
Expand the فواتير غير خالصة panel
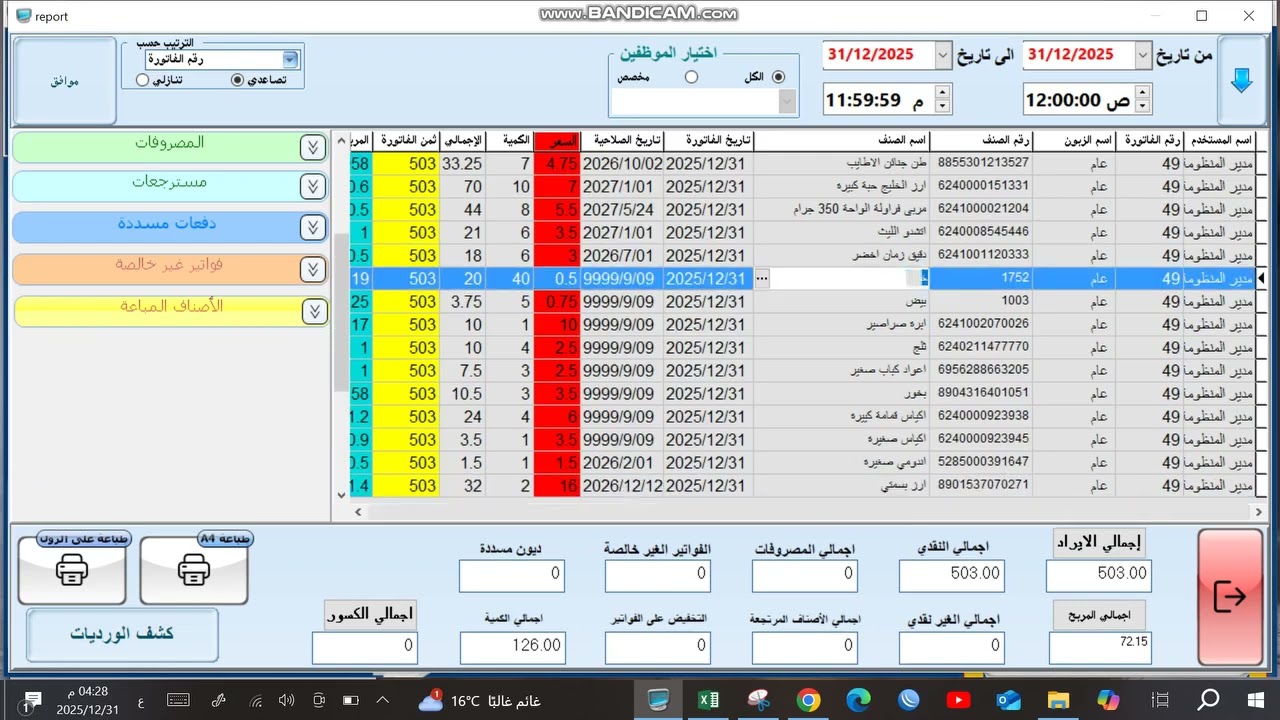click(313, 269)
